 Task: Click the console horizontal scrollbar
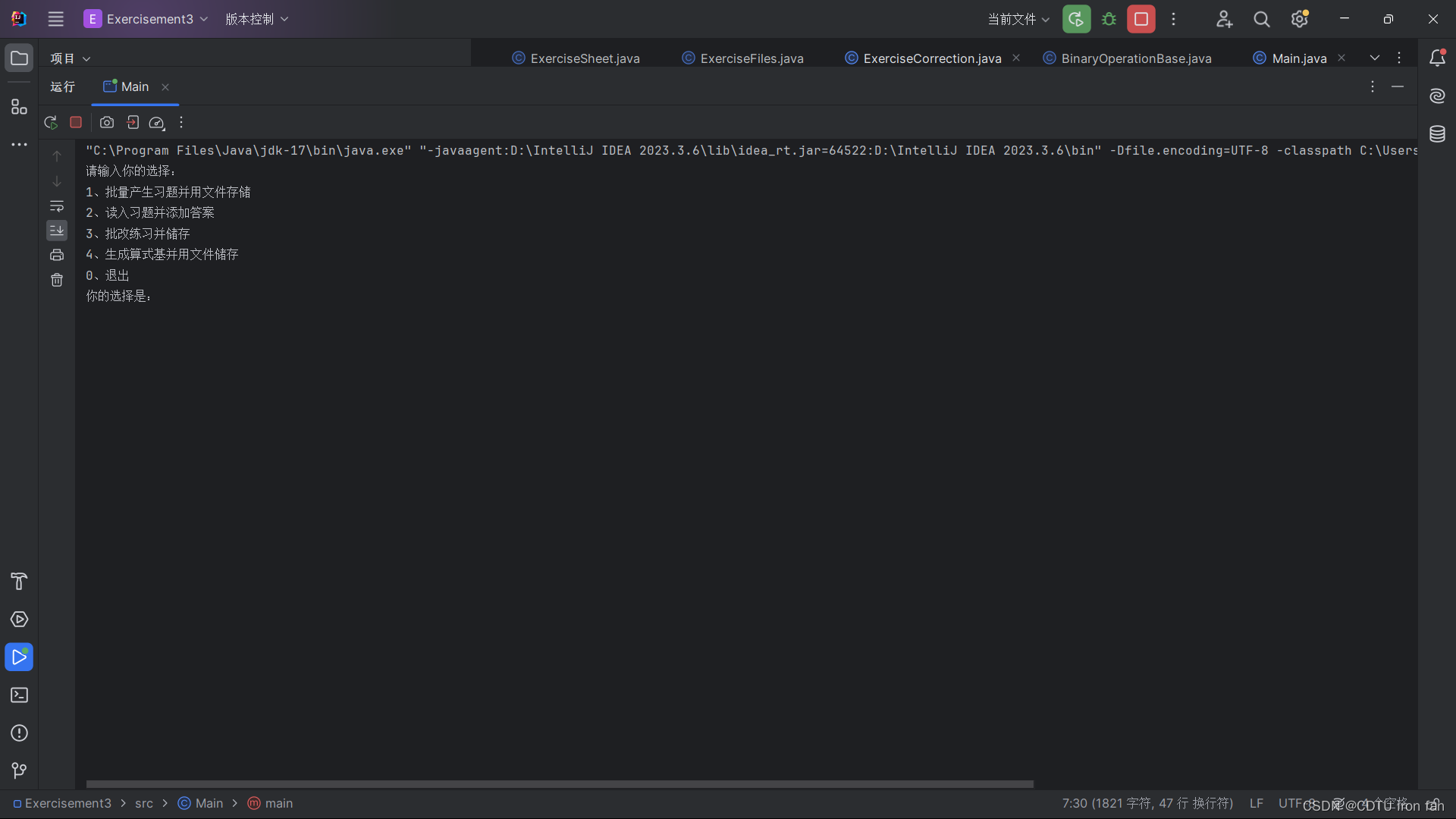(x=560, y=784)
